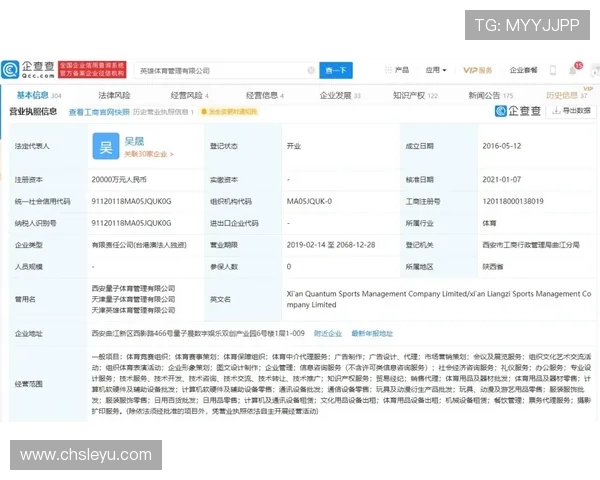The height and width of the screenshot is (480, 600).
Task: Click the Qcc.com logo in header
Action: pos(28,70)
